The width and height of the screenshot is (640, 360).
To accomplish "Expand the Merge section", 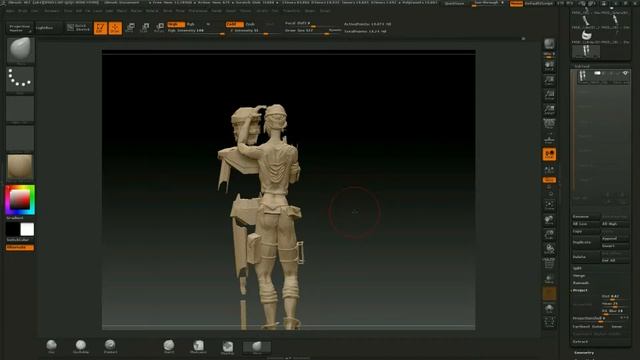I will click(x=579, y=276).
